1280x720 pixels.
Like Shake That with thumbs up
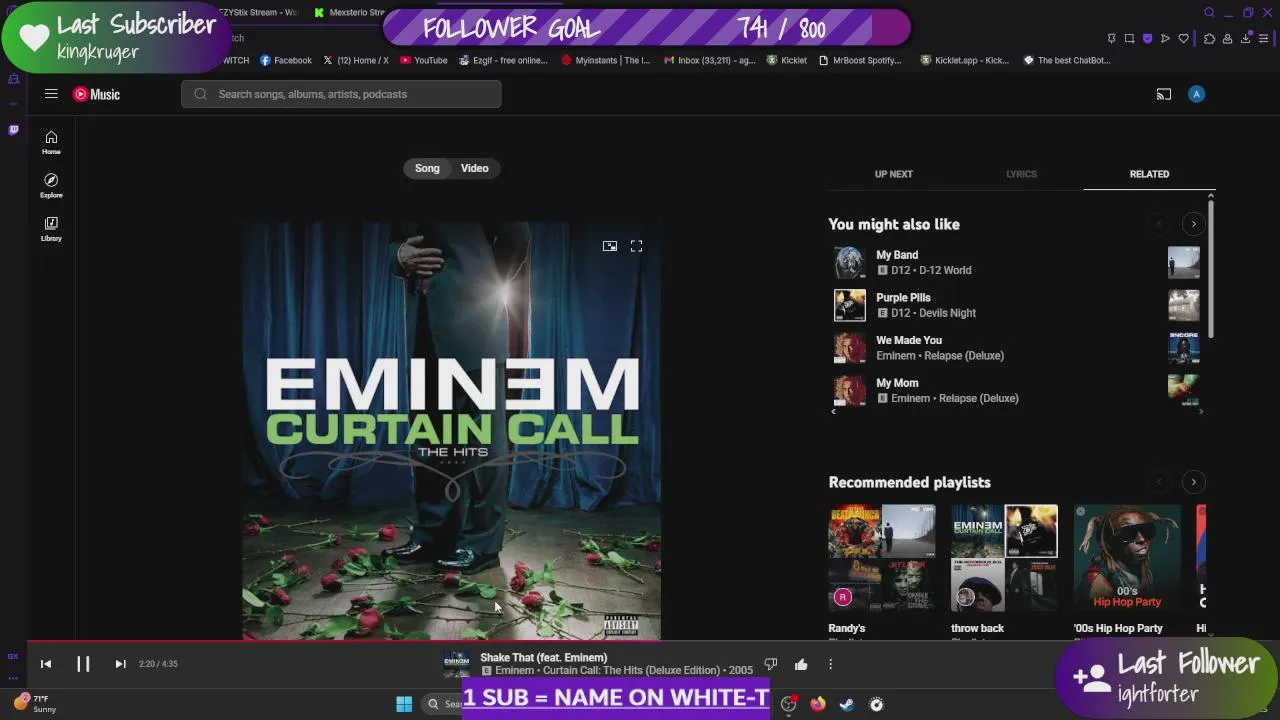(801, 664)
